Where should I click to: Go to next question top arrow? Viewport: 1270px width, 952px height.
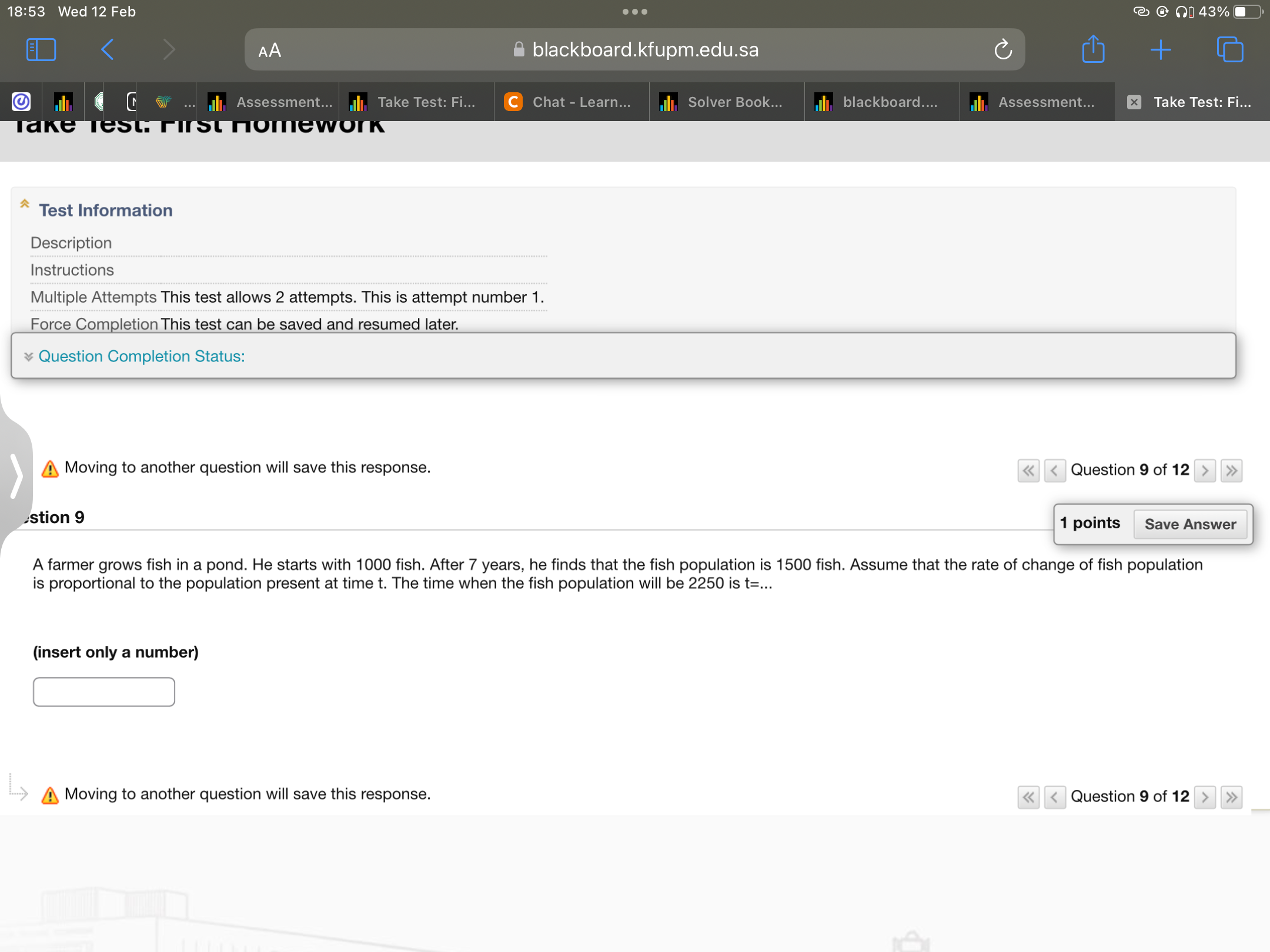point(1205,471)
